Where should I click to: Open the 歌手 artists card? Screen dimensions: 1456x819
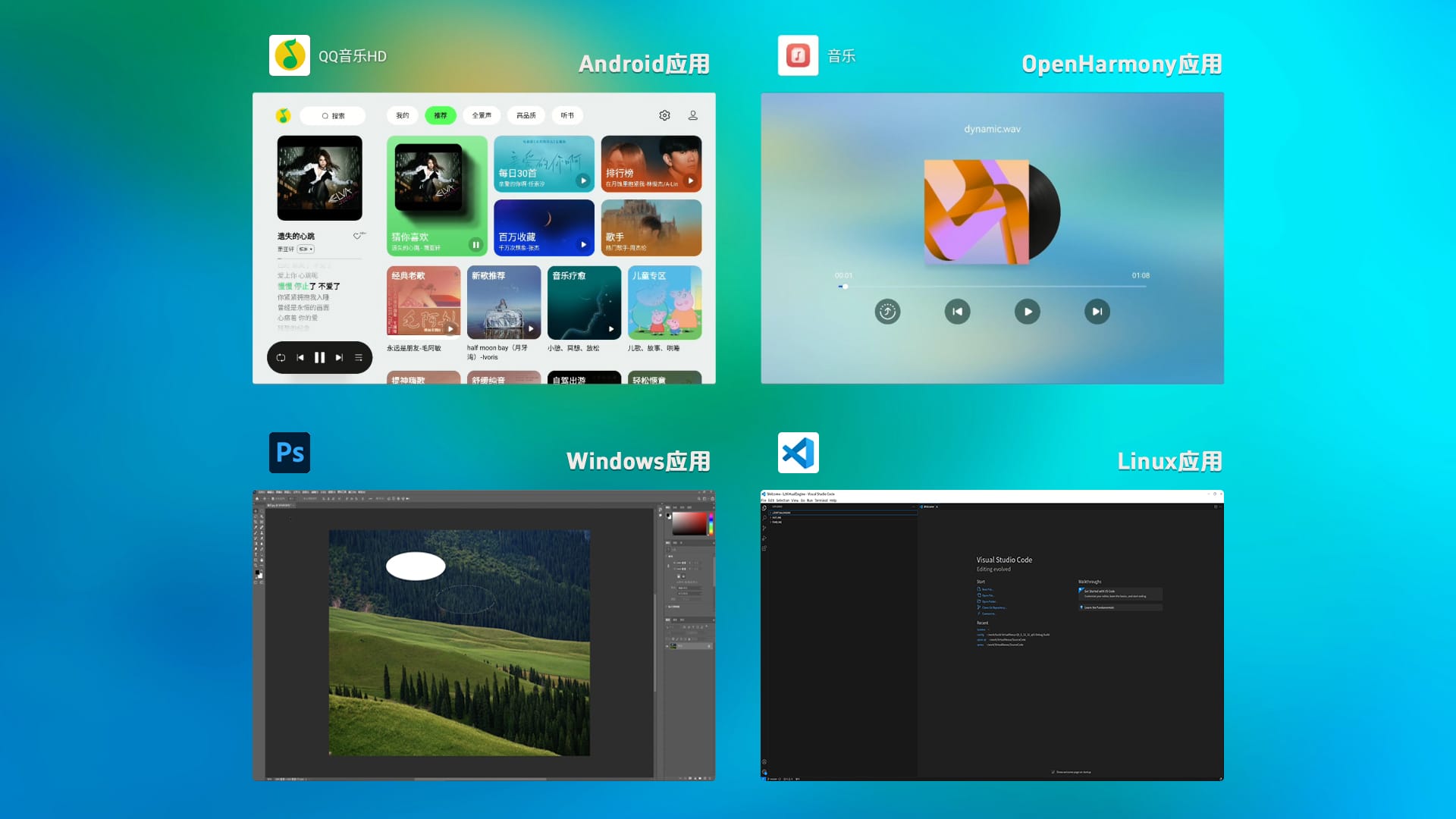pos(651,227)
